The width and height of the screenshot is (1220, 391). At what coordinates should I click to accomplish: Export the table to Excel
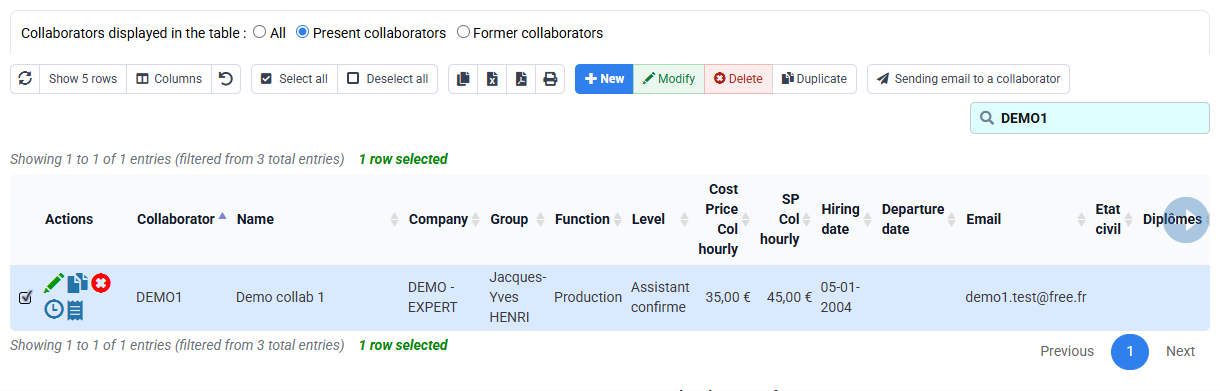pos(492,79)
